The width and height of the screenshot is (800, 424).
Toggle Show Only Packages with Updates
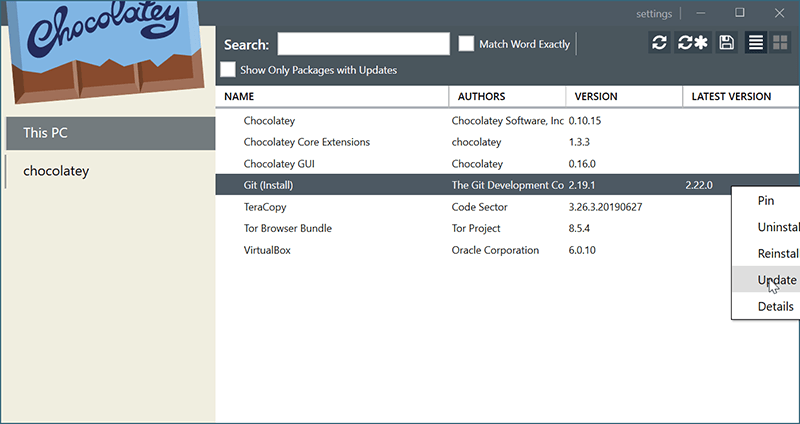click(228, 69)
